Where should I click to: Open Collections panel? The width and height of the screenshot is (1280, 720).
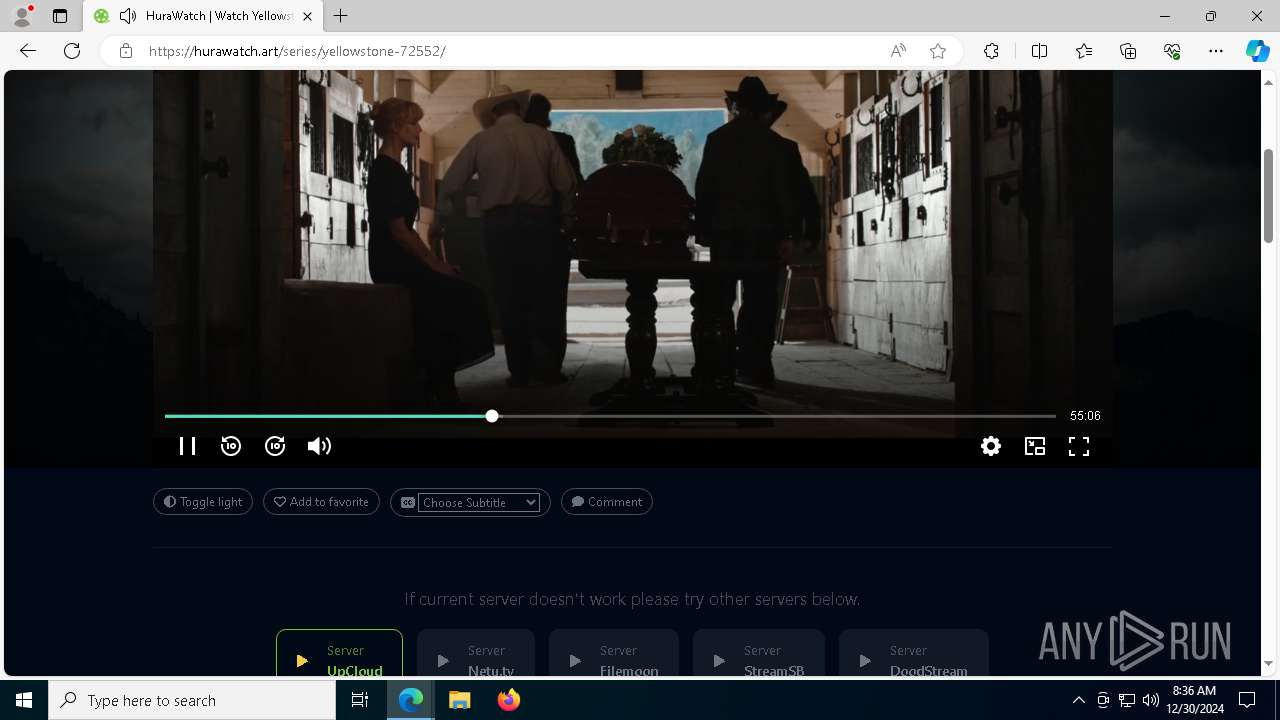tap(1128, 51)
